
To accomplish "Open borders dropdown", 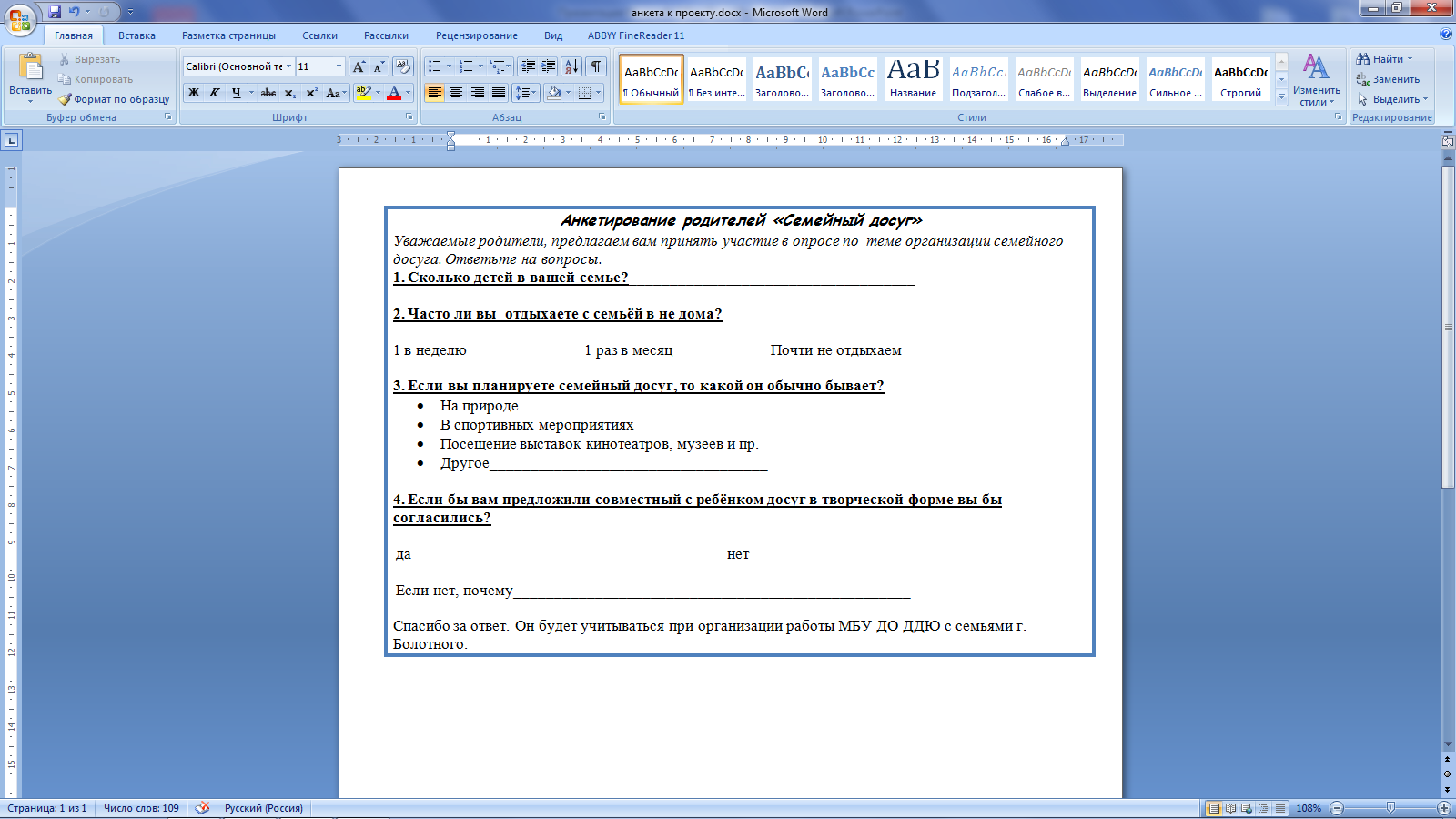I will (x=598, y=93).
